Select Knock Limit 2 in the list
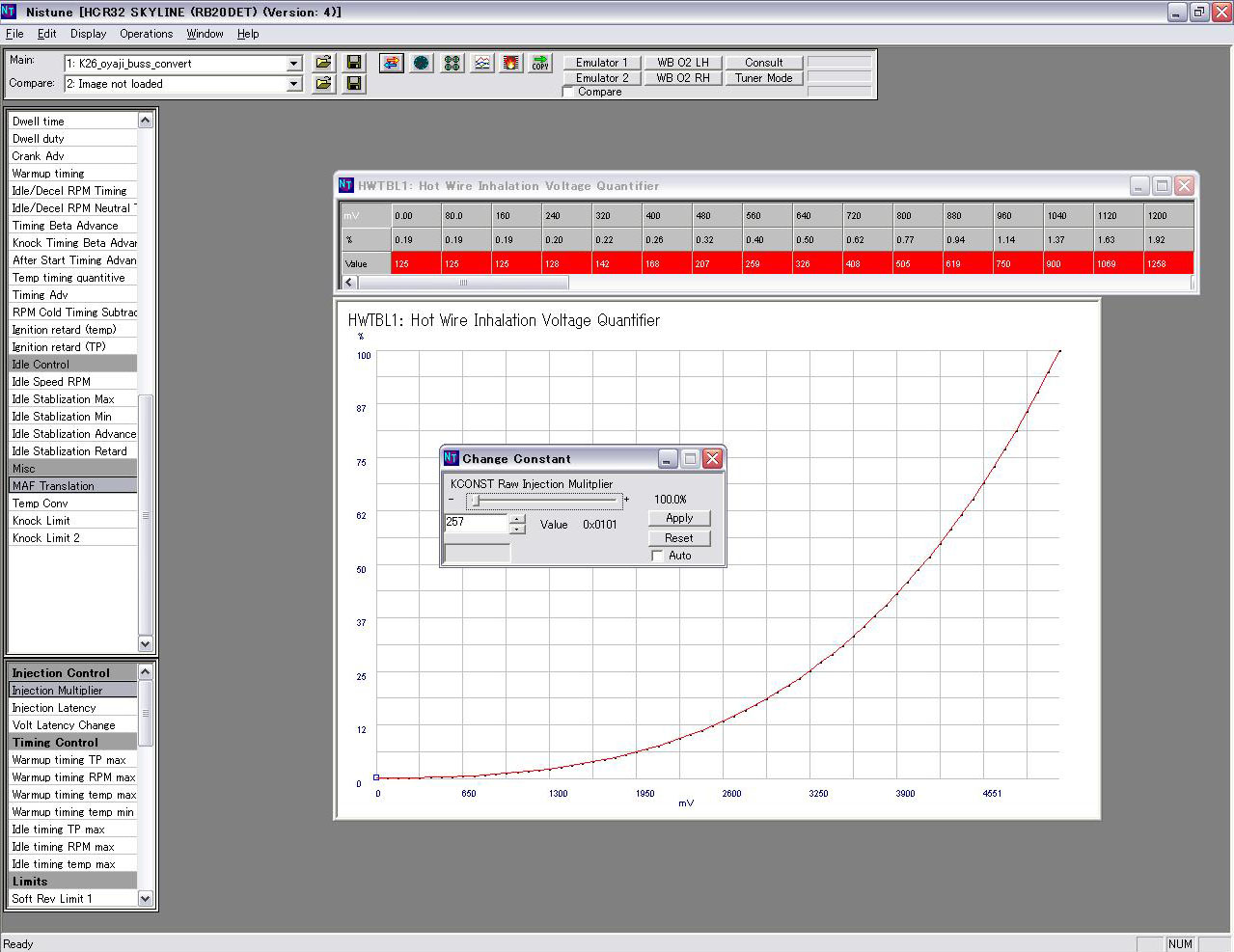This screenshot has height=952, width=1234. [x=46, y=538]
